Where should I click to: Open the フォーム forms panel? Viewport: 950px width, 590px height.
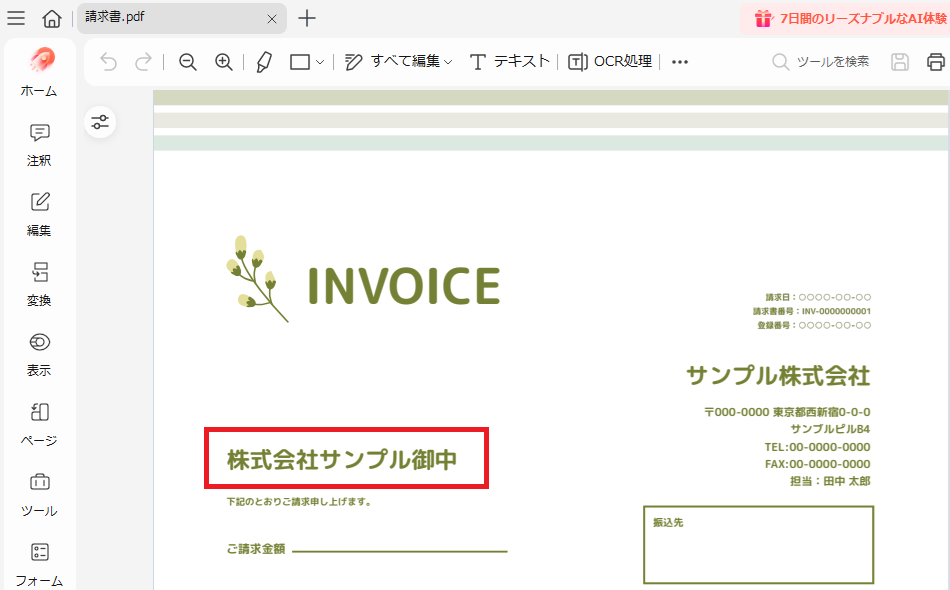(x=38, y=562)
